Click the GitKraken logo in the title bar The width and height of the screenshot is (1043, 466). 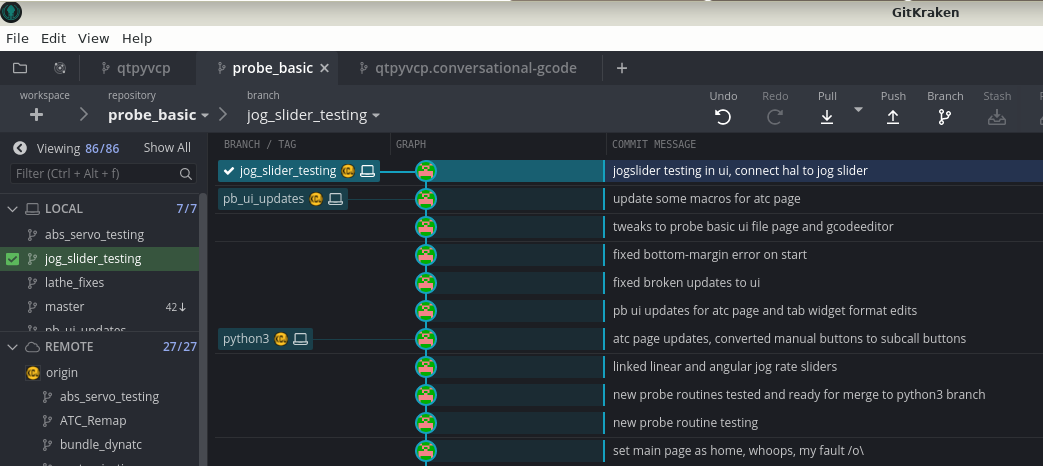point(11,12)
